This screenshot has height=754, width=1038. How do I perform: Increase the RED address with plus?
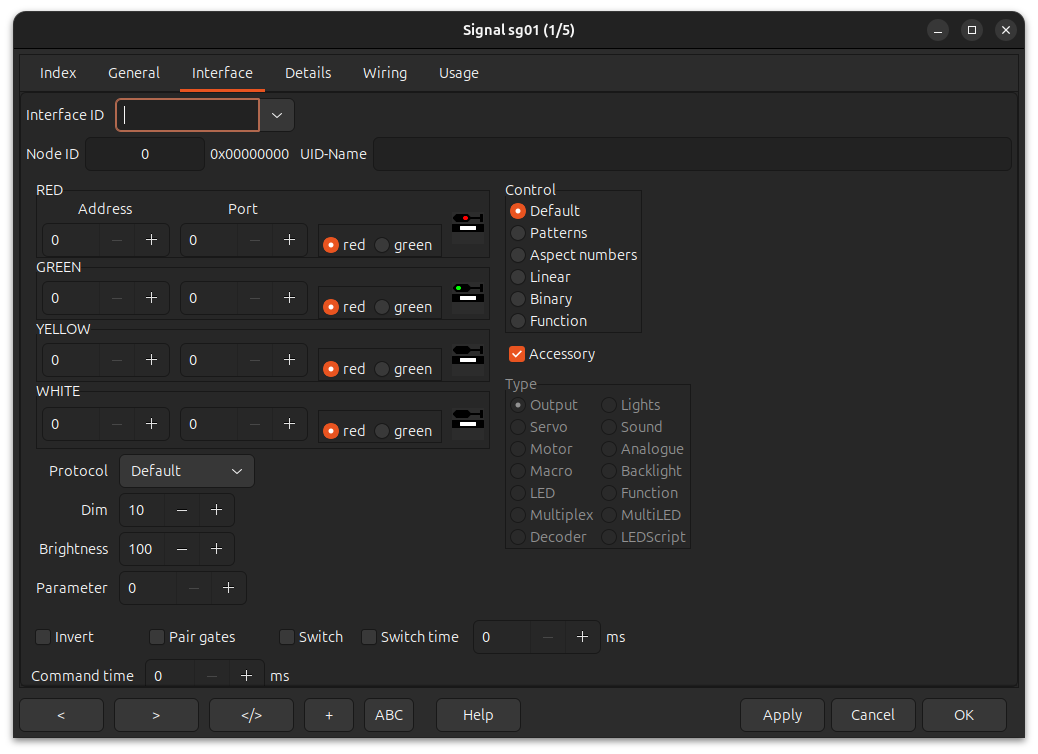(152, 240)
